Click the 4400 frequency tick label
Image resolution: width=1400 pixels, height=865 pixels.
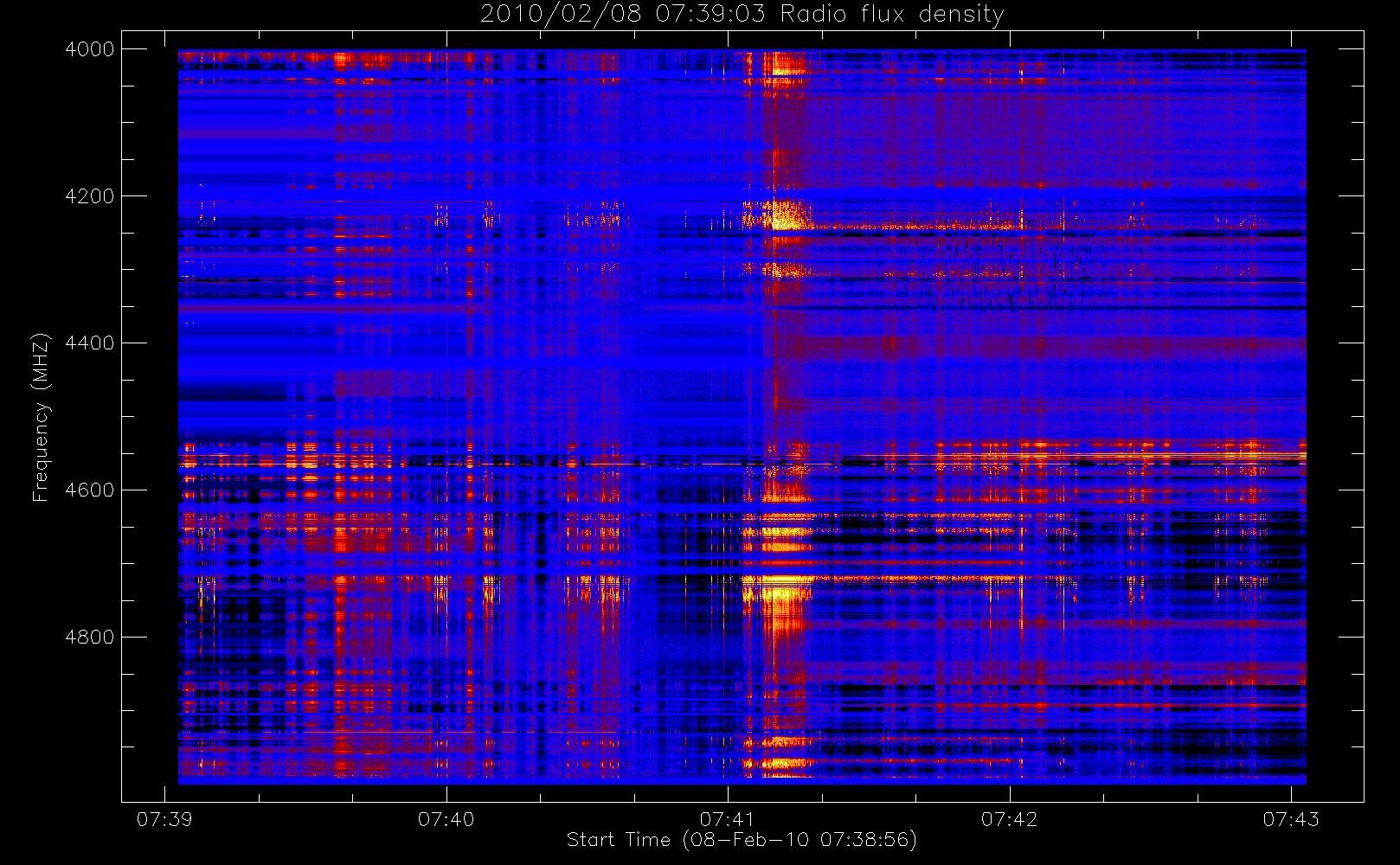tap(90, 343)
